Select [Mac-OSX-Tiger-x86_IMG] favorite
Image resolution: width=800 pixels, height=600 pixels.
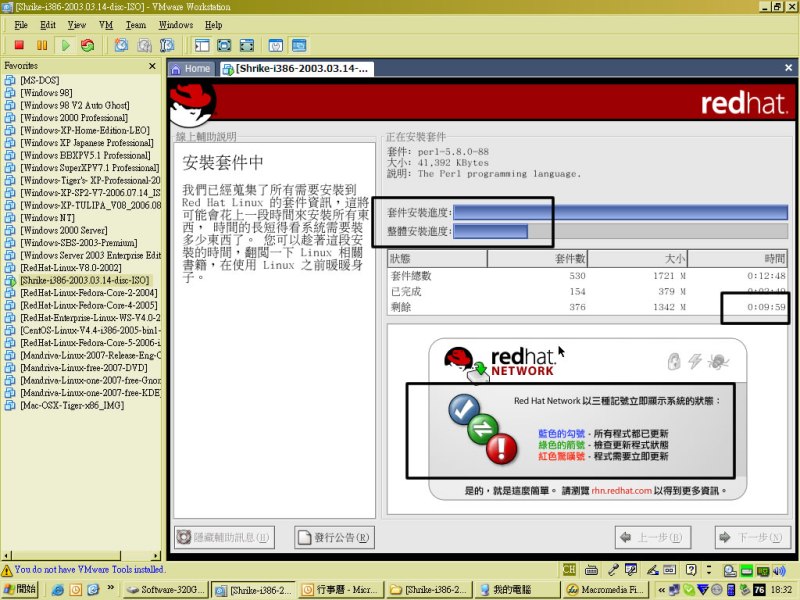click(x=72, y=406)
